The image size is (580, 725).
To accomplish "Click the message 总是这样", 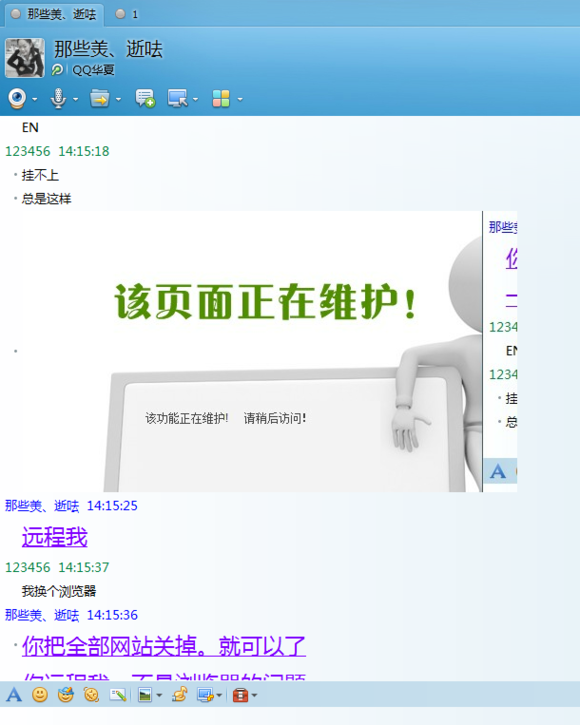I will pyautogui.click(x=46, y=199).
